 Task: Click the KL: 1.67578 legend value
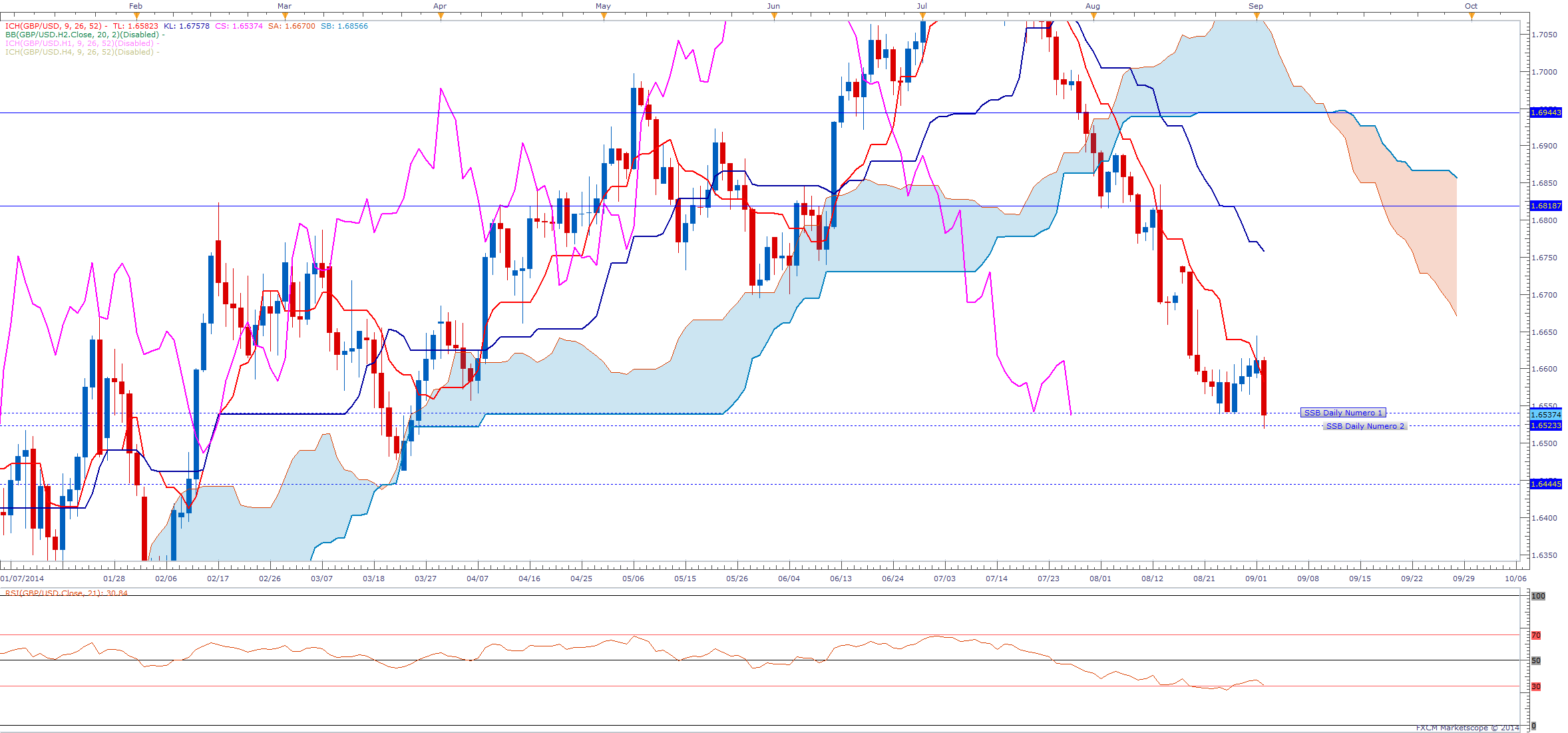[x=186, y=26]
